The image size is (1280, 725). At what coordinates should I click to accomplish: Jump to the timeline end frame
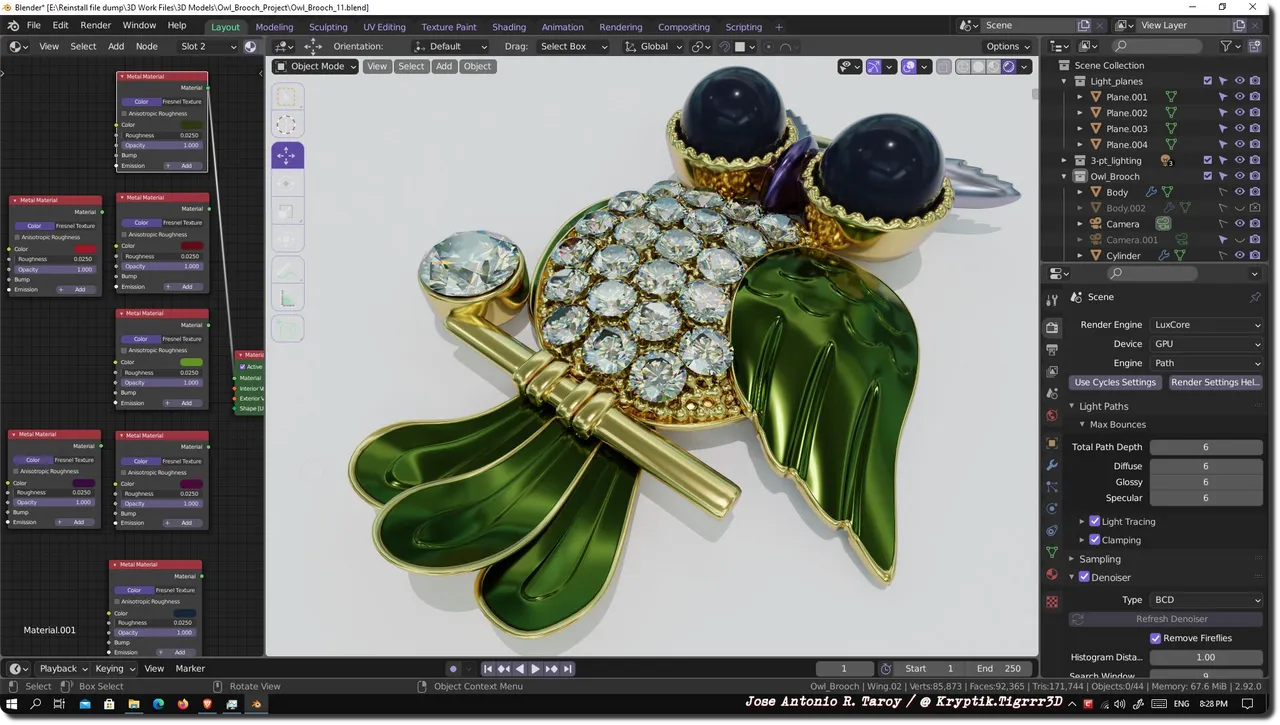click(x=568, y=669)
